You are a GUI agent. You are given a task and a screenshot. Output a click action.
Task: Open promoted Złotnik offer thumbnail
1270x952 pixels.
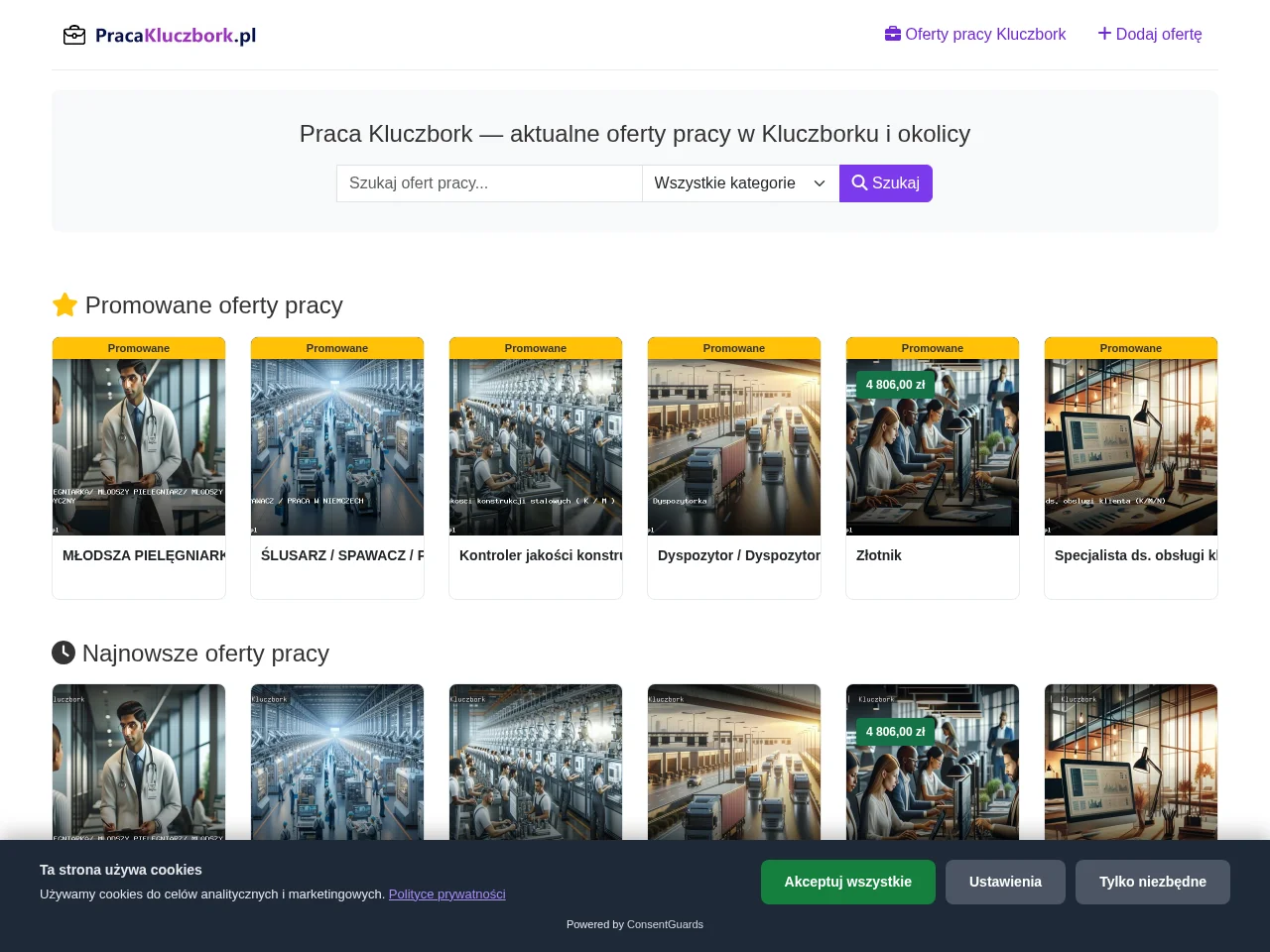pos(933,447)
